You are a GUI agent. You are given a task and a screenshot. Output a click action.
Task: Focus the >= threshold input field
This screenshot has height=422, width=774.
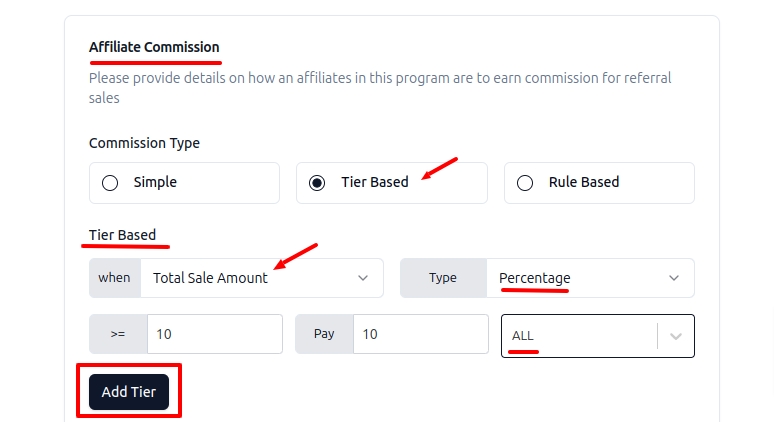(x=214, y=334)
